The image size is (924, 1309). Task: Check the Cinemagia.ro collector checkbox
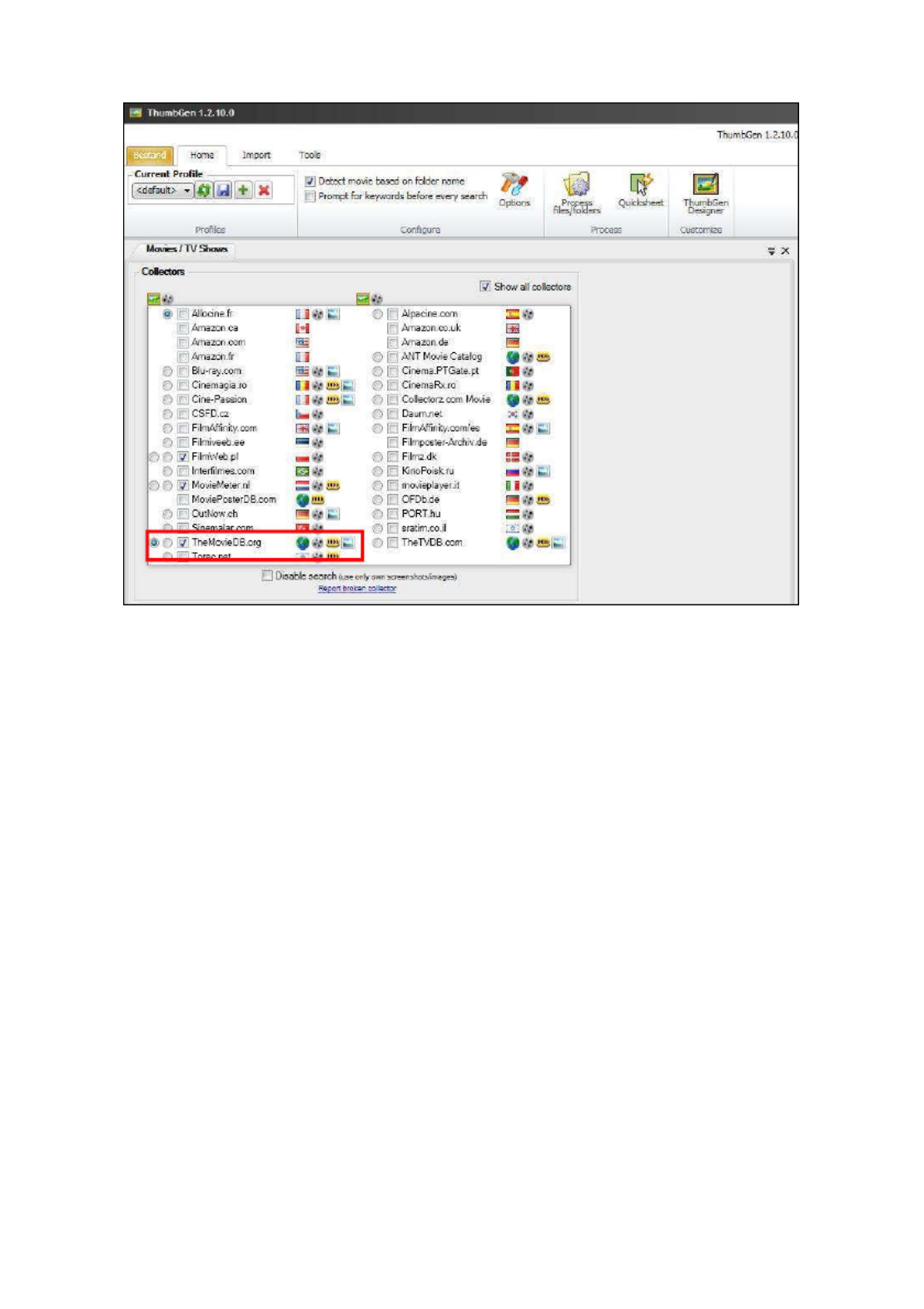click(183, 386)
